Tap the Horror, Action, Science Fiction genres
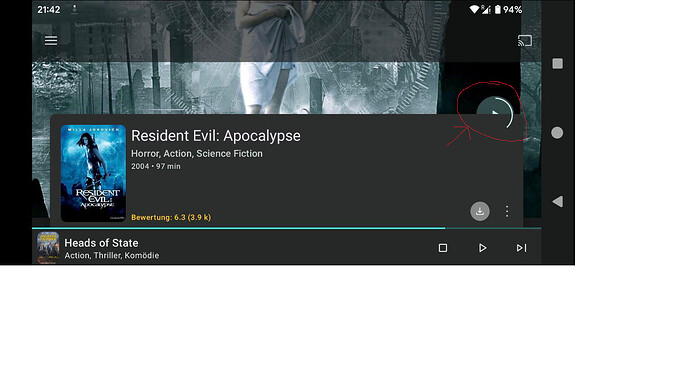 pyautogui.click(x=197, y=154)
